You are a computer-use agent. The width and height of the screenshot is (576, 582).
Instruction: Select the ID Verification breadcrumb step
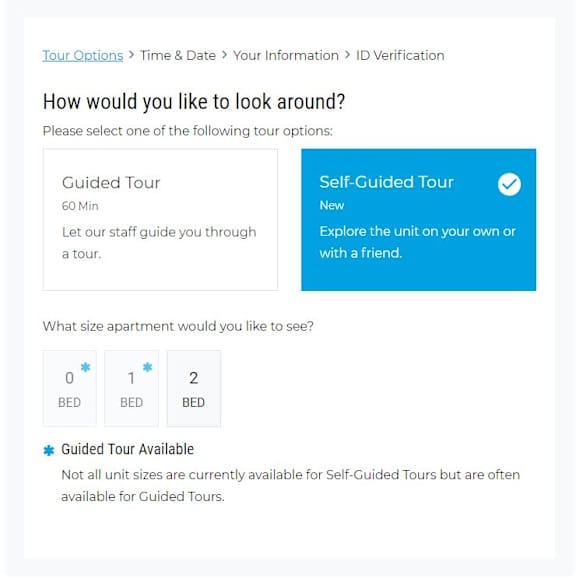point(400,56)
